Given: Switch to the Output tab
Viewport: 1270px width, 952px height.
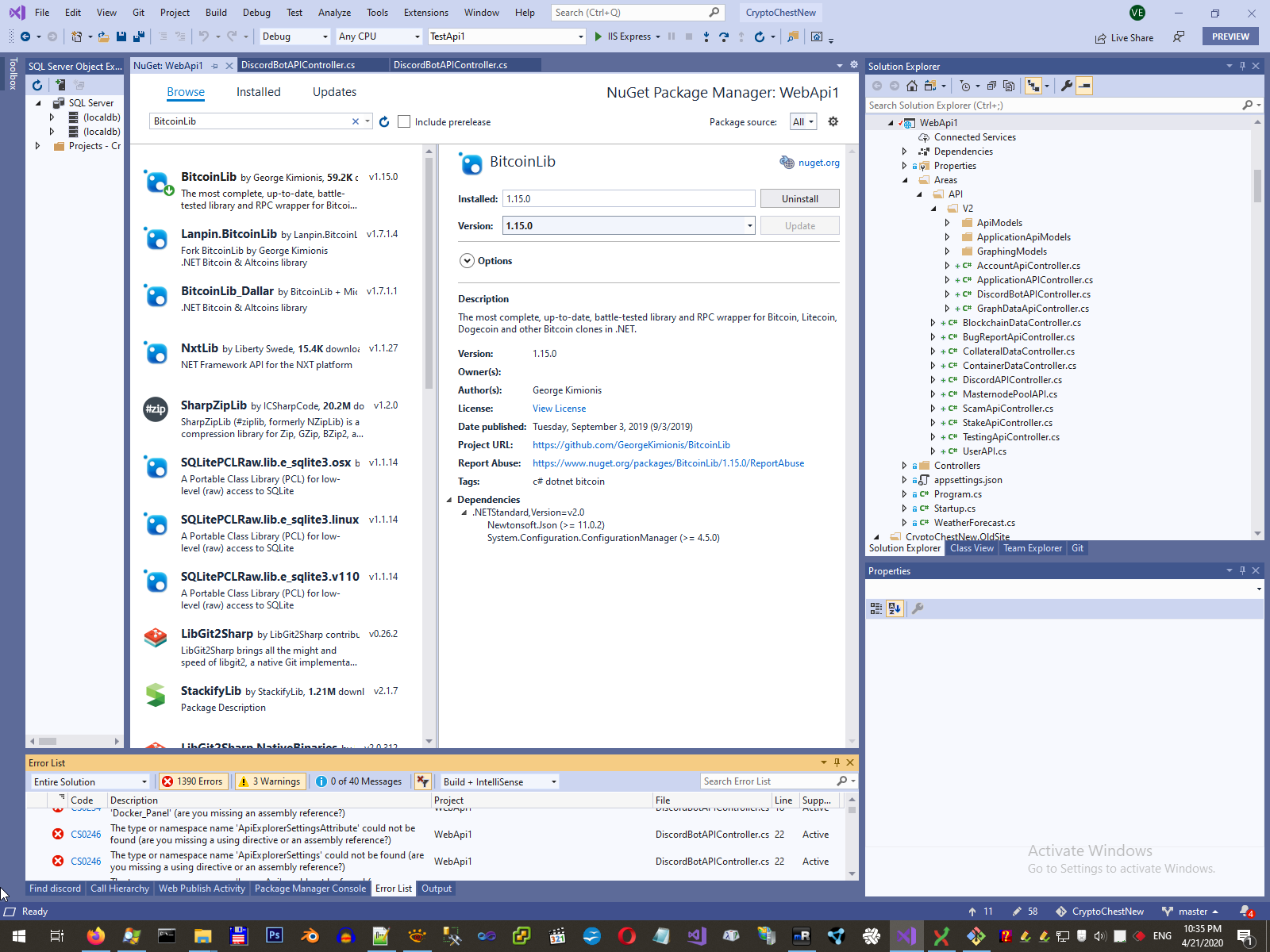Looking at the screenshot, I should (437, 889).
